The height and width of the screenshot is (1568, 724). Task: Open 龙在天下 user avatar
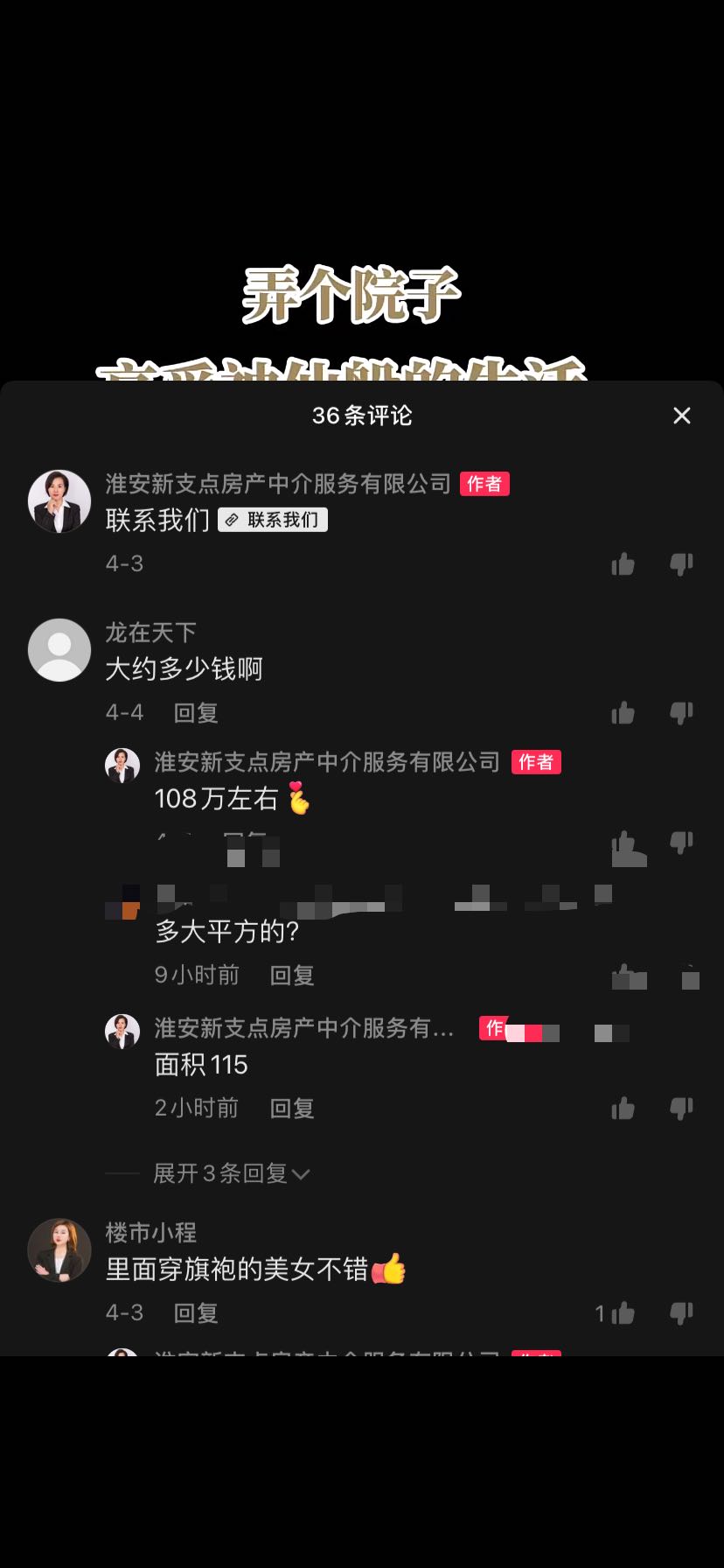click(59, 650)
